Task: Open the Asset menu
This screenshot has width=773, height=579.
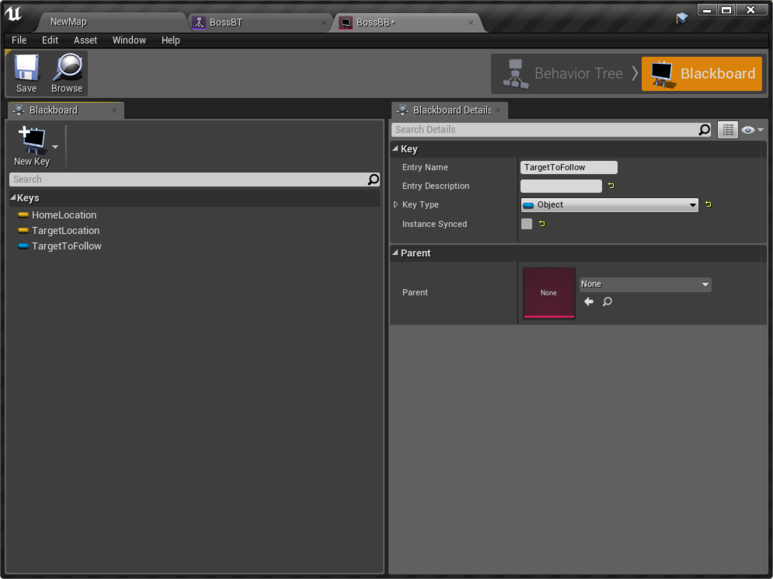Action: [x=85, y=40]
